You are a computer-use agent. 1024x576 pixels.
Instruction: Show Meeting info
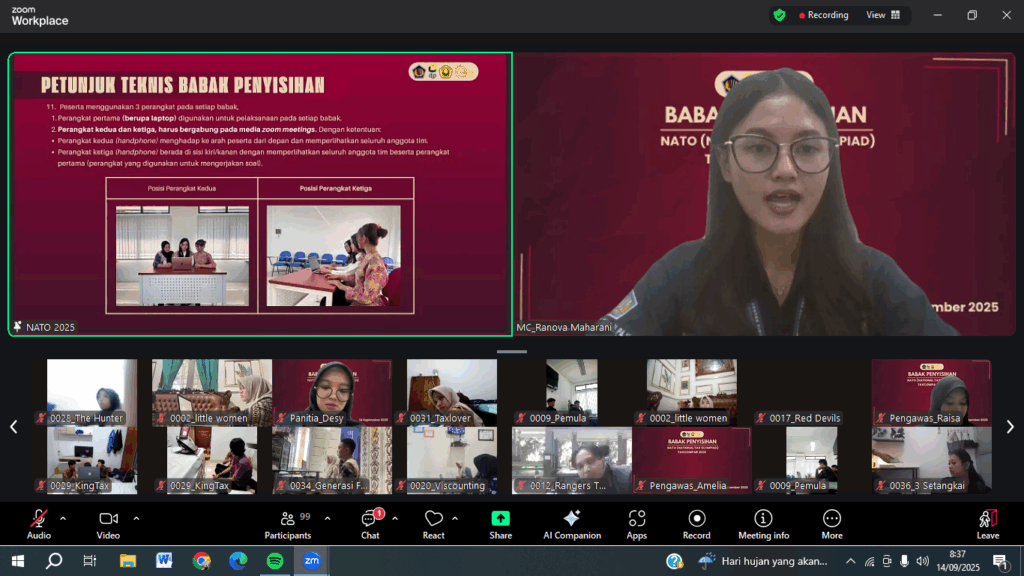point(763,522)
